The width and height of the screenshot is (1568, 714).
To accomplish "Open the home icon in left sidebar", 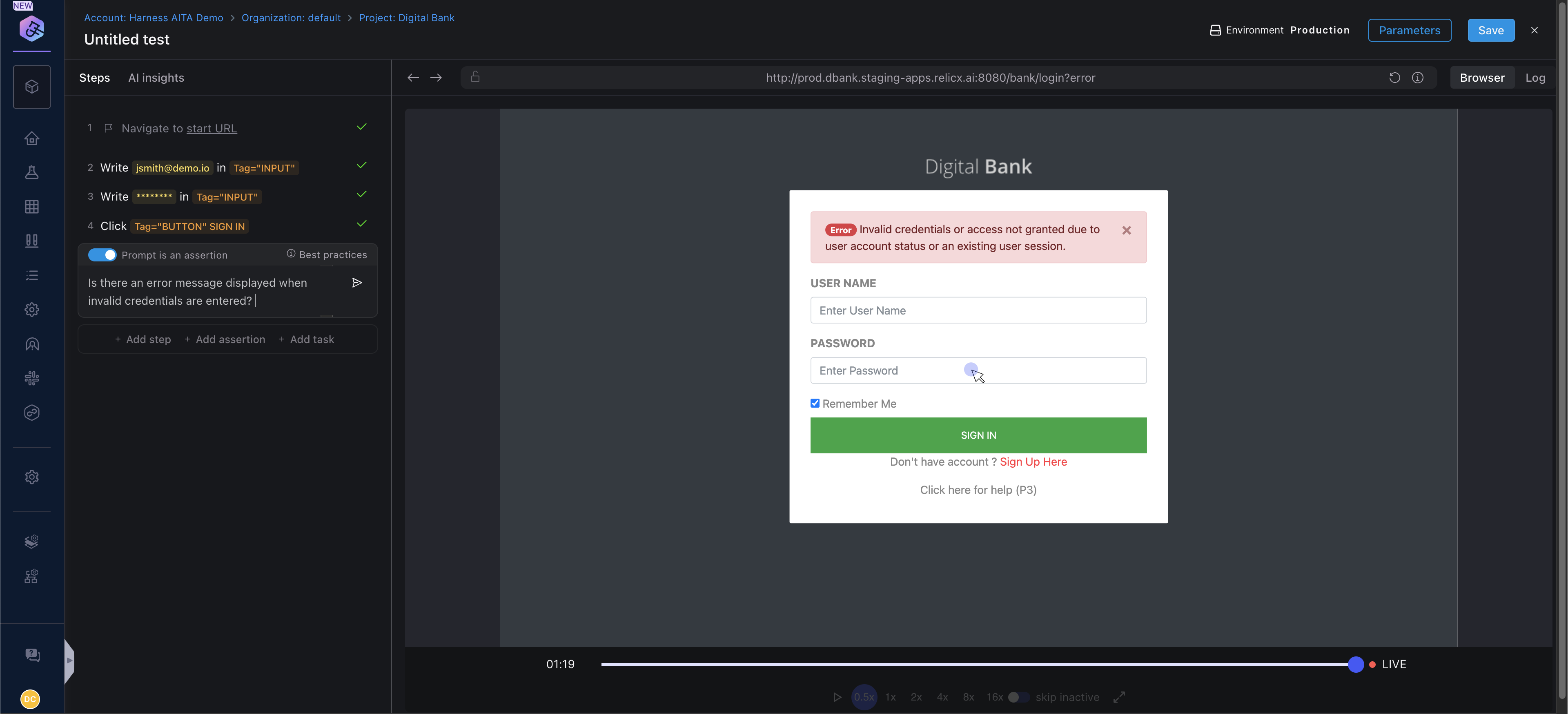I will click(x=32, y=138).
